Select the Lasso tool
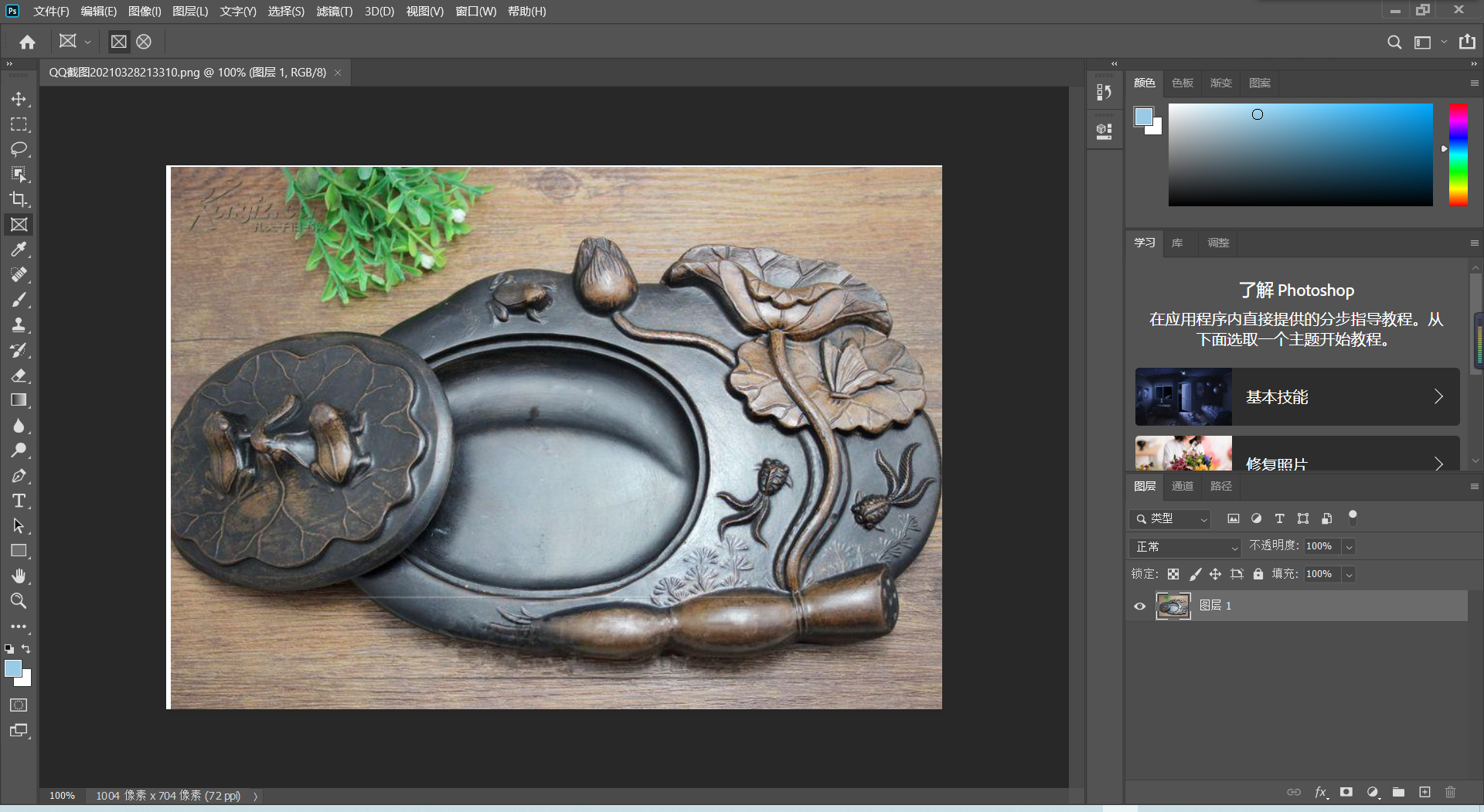The height and width of the screenshot is (812, 1484). [x=19, y=149]
